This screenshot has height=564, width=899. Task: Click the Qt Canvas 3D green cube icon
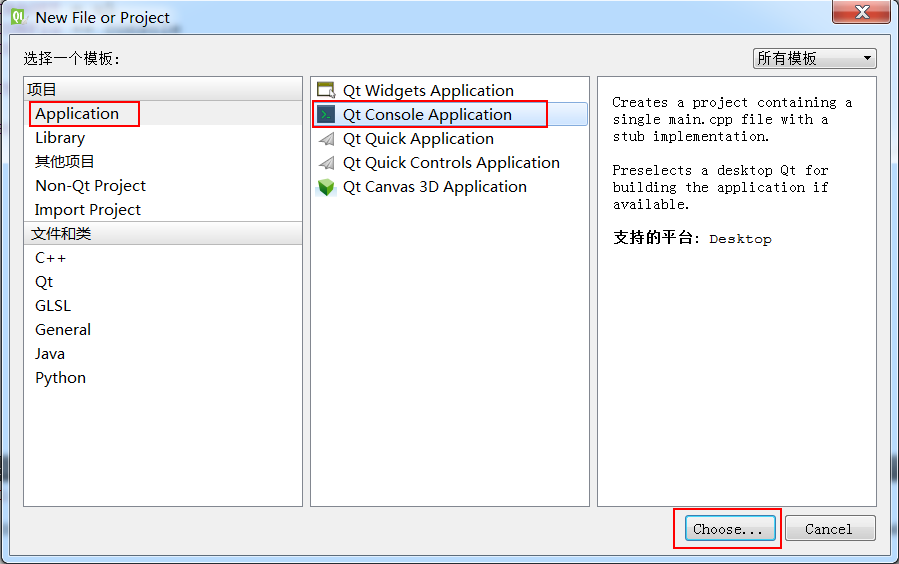(x=326, y=187)
